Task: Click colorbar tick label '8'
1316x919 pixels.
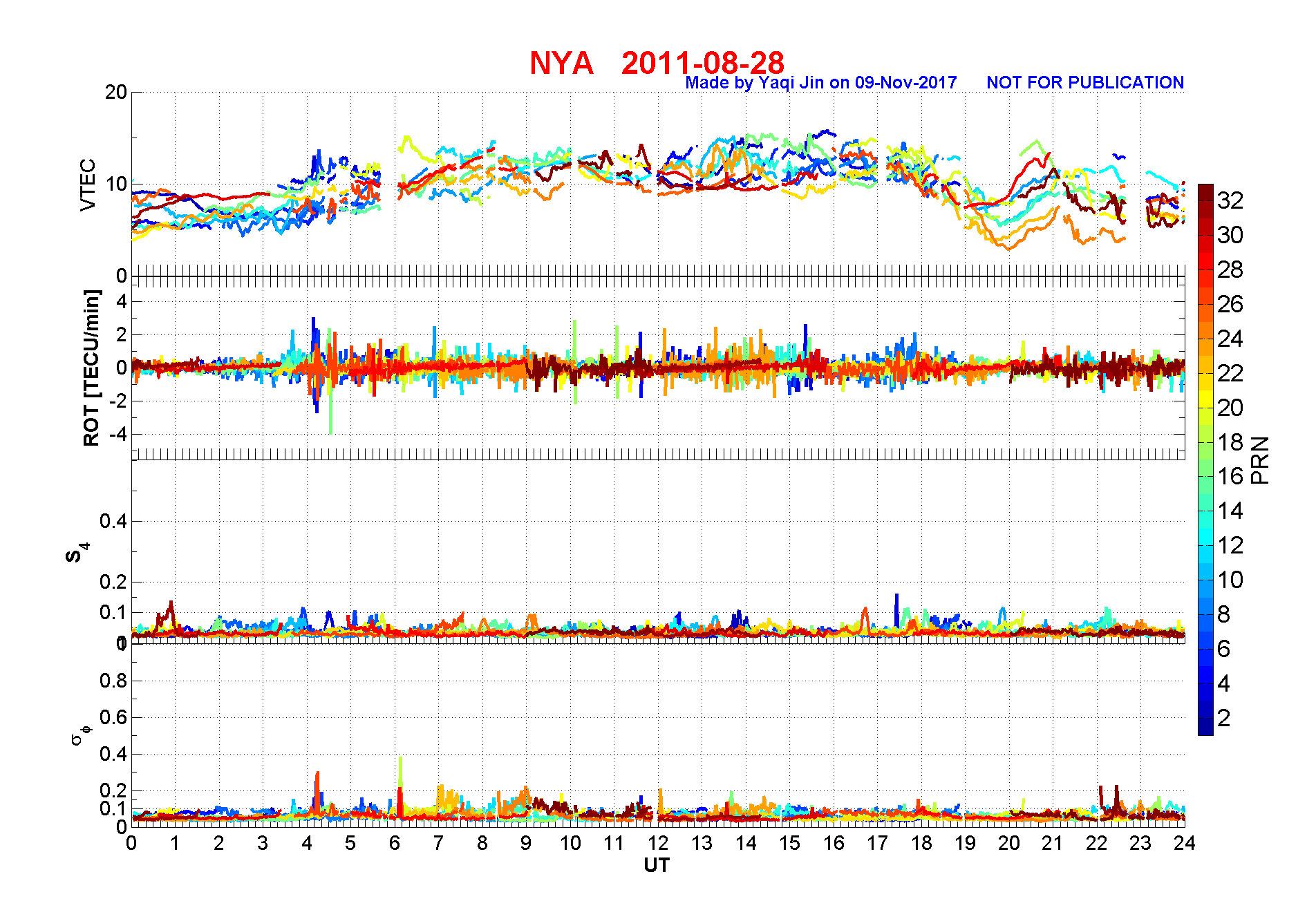Action: [x=1223, y=614]
